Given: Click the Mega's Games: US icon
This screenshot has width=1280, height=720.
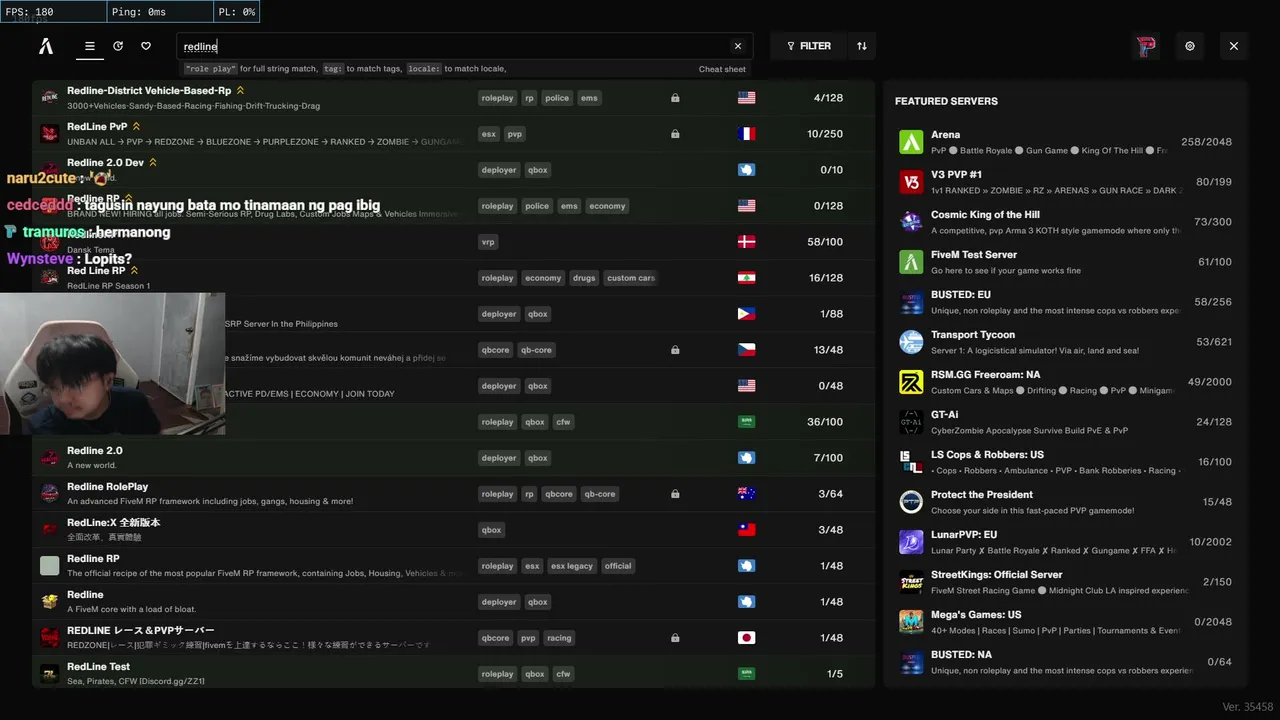Looking at the screenshot, I should [911, 622].
